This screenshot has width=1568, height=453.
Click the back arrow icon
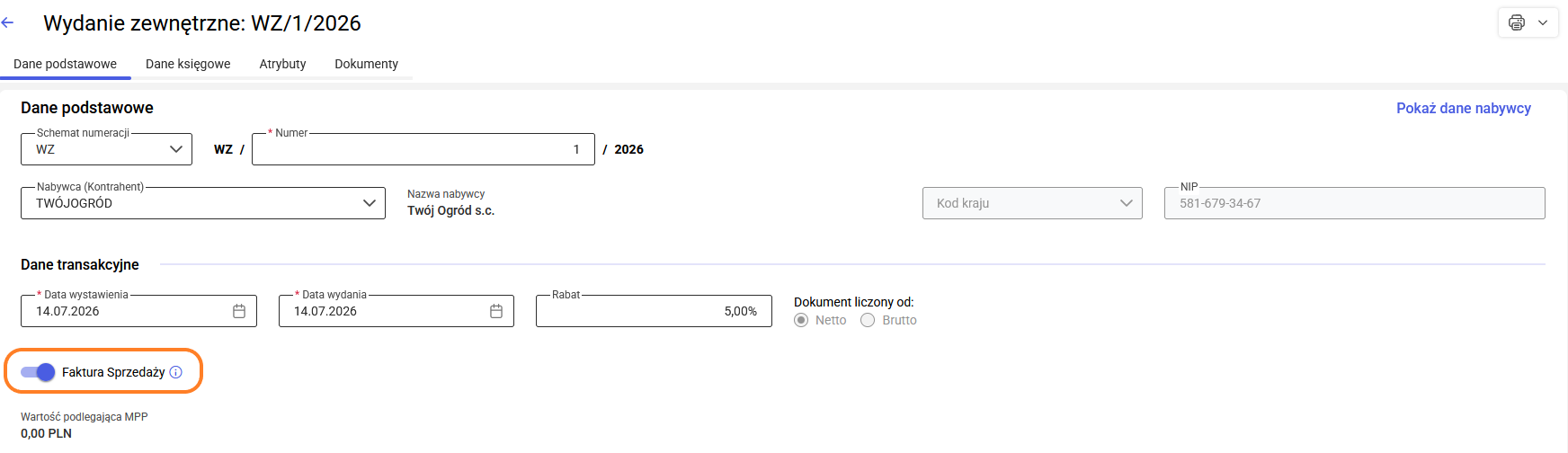click(8, 22)
